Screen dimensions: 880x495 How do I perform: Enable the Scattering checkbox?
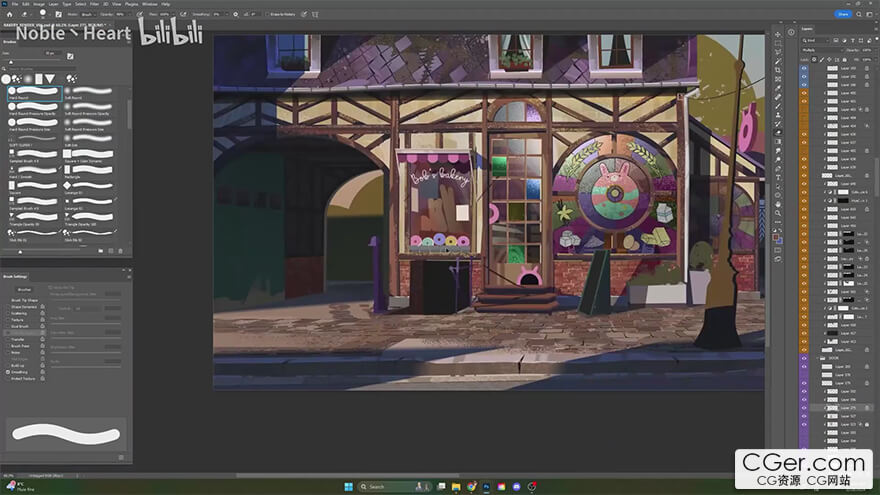(x=8, y=314)
